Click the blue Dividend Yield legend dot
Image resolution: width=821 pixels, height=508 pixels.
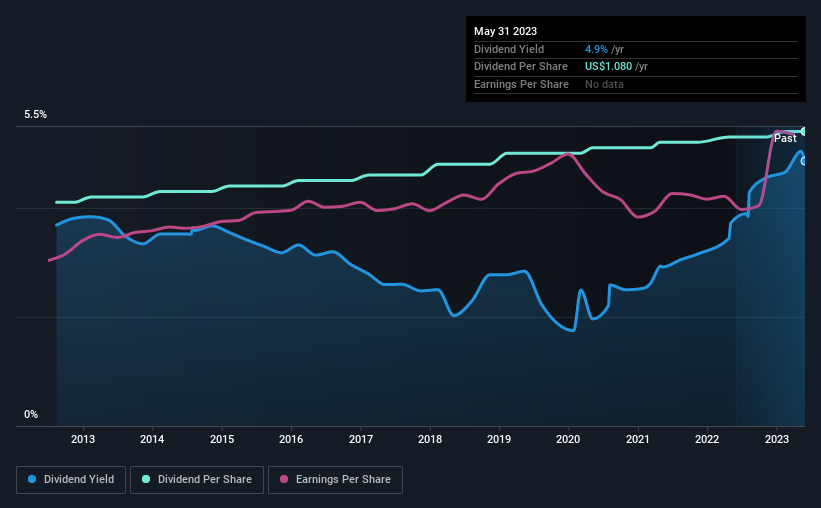32,480
